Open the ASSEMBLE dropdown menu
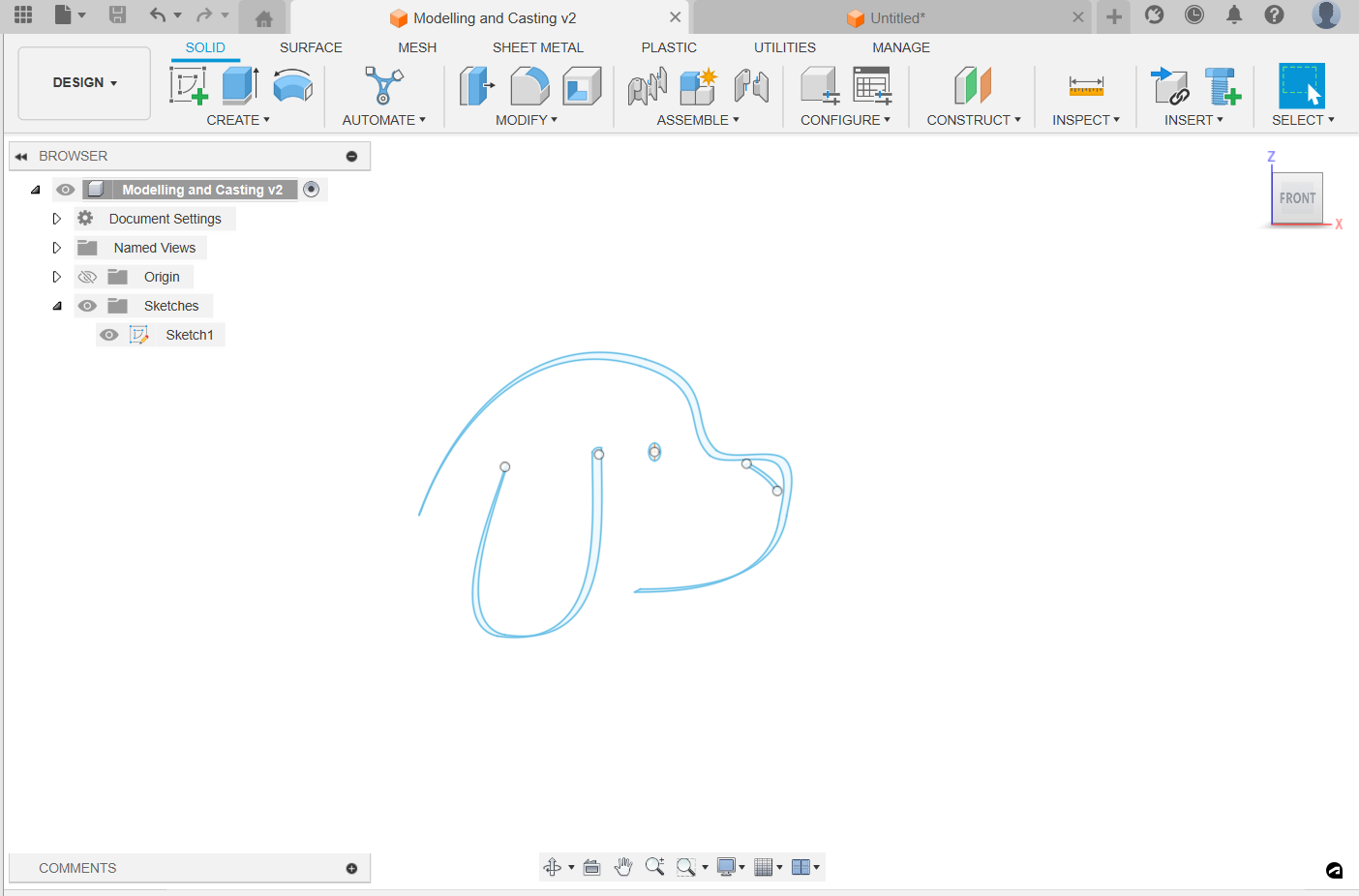 point(698,120)
